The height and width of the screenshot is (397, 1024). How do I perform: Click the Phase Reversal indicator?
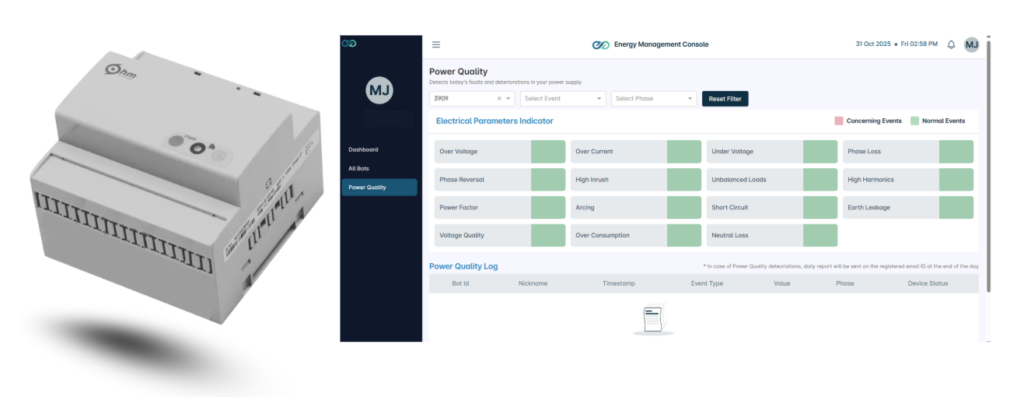pos(500,180)
